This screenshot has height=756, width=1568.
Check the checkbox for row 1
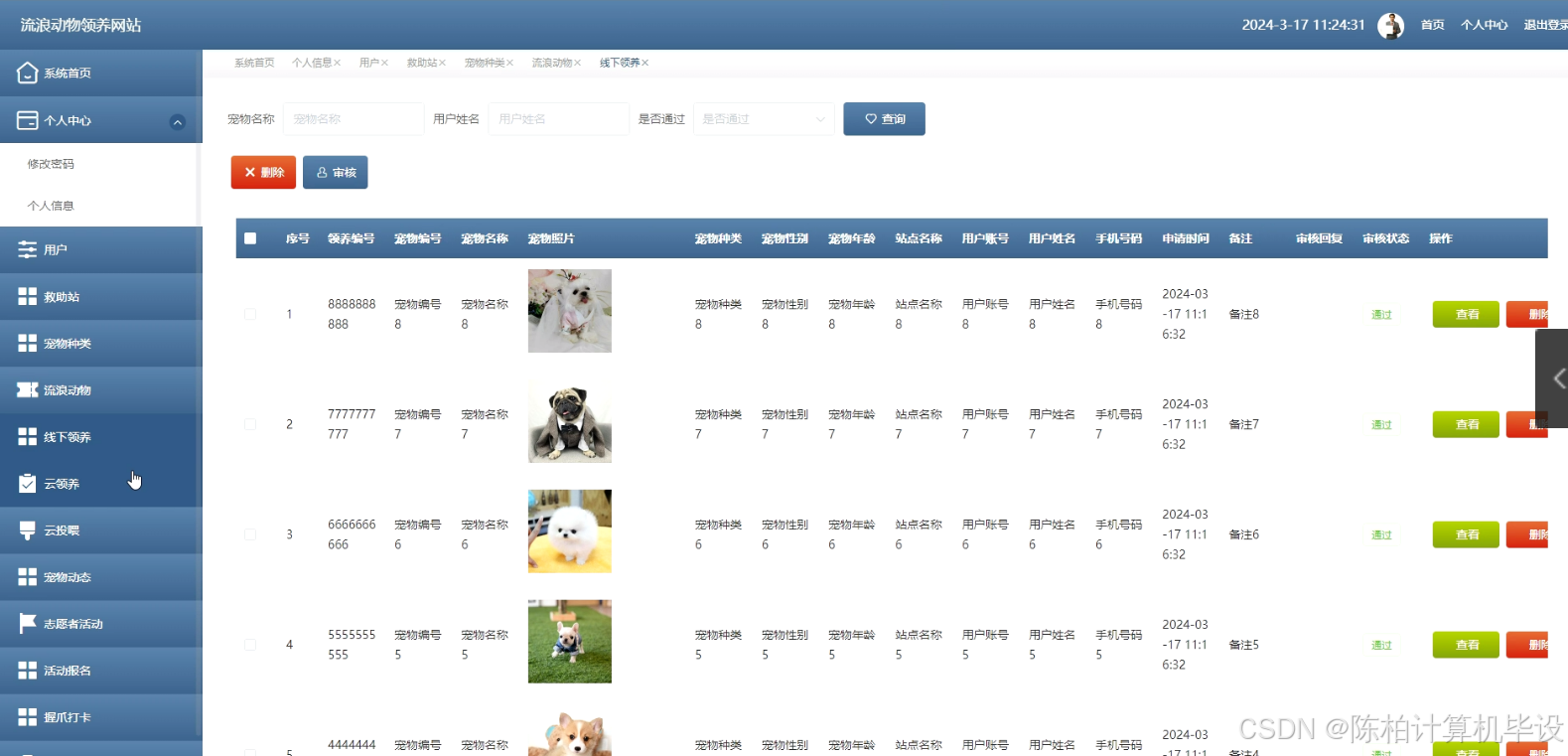tap(250, 314)
